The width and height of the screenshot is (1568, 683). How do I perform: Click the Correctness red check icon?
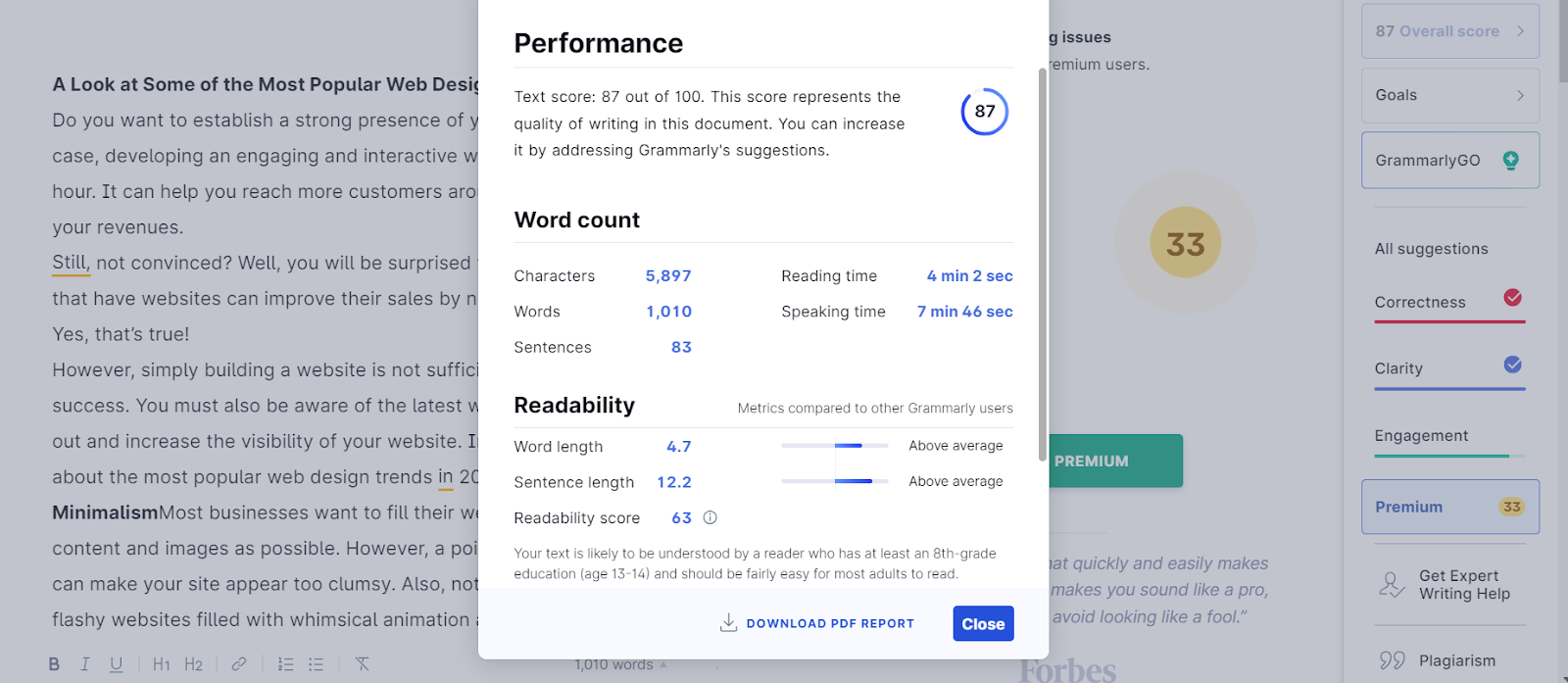[1513, 297]
